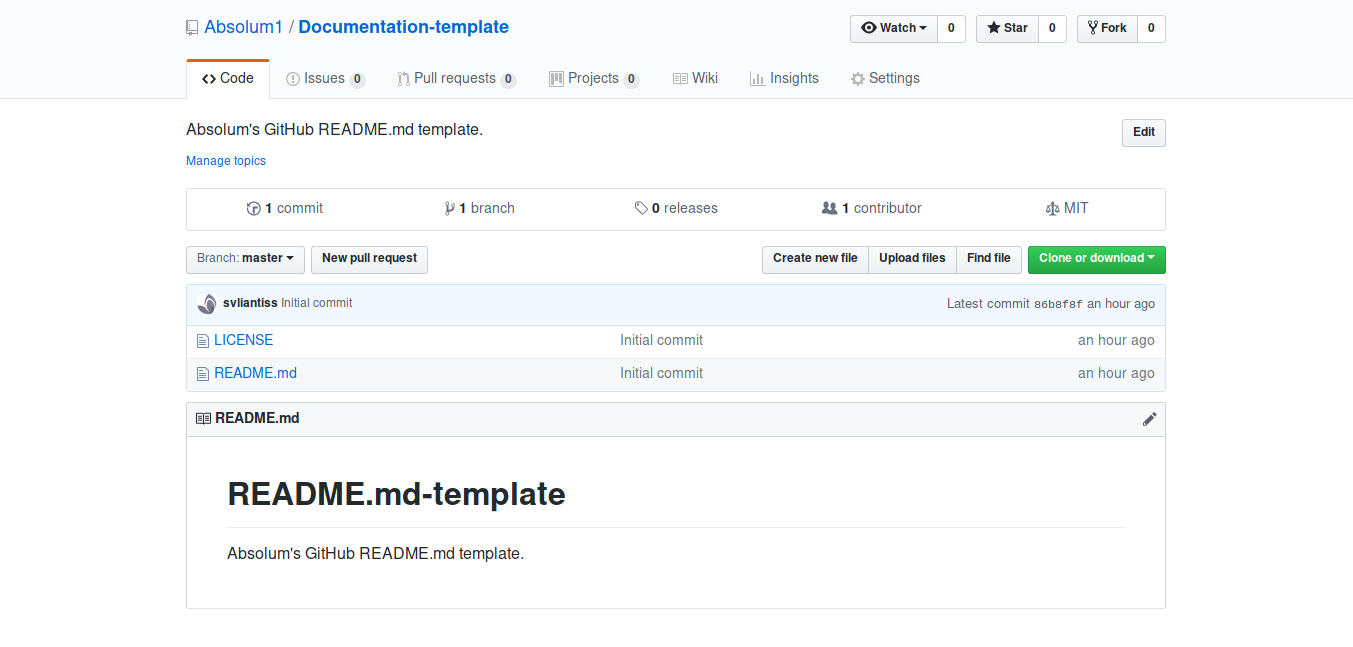Switch to the Issues tab
Viewport: 1353px width, 647px height.
click(325, 78)
